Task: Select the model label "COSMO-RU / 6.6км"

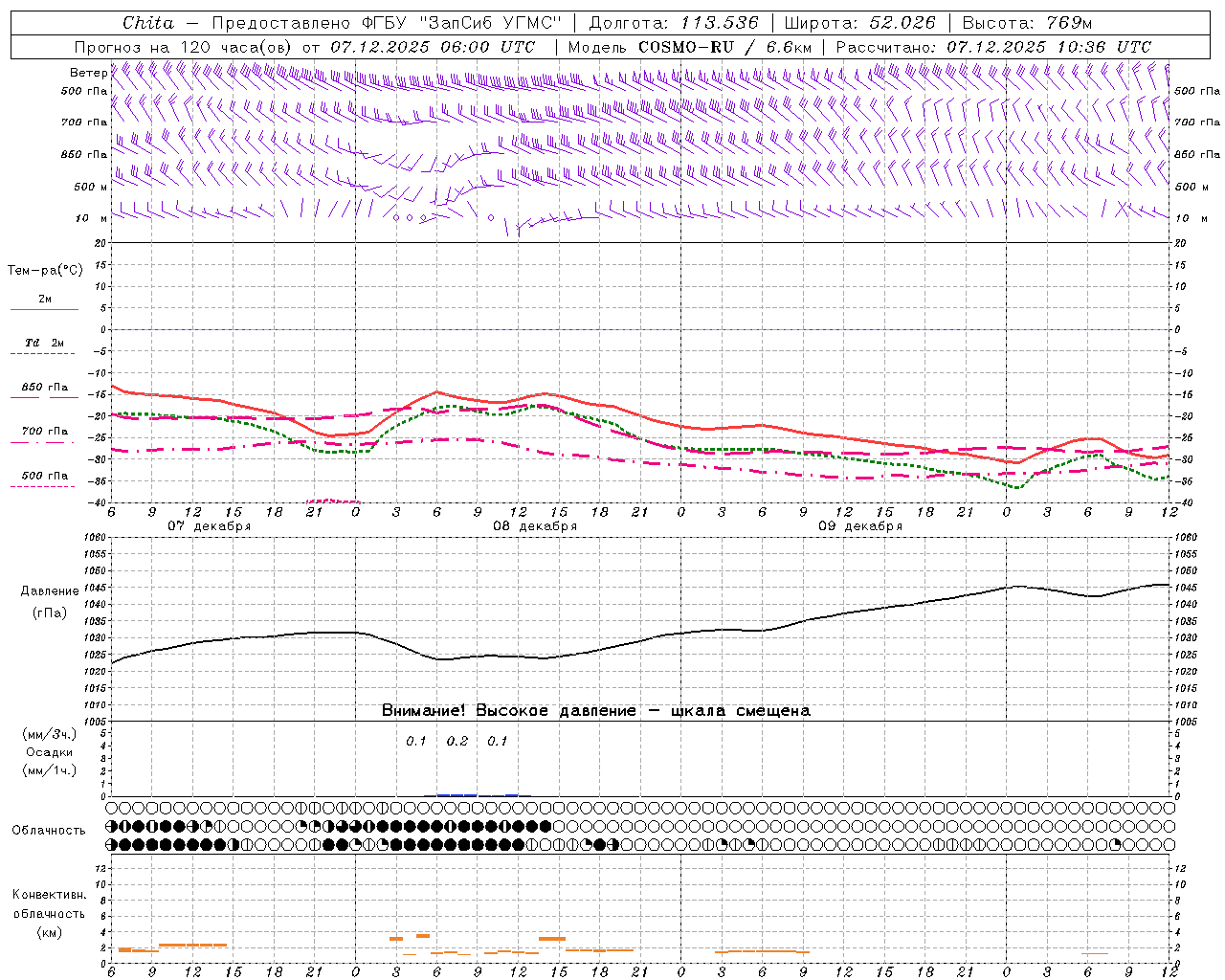Action: (724, 47)
